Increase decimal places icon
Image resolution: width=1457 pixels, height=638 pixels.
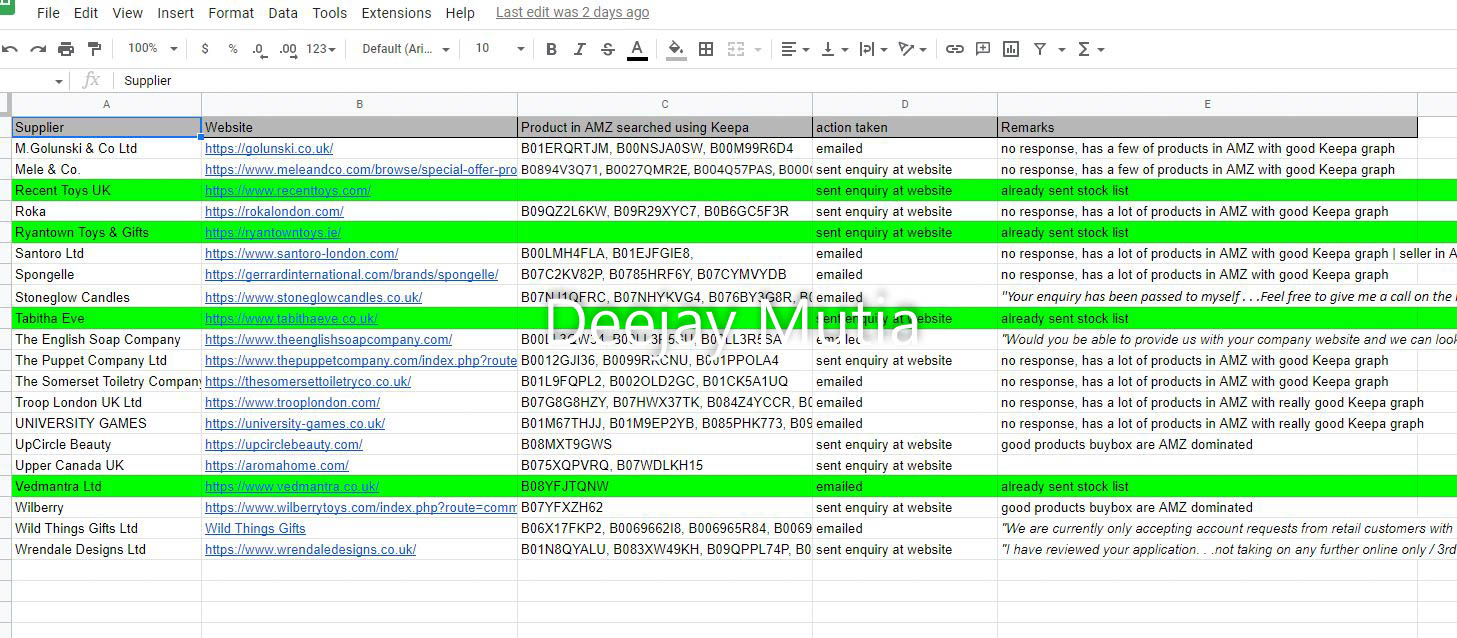[x=288, y=49]
